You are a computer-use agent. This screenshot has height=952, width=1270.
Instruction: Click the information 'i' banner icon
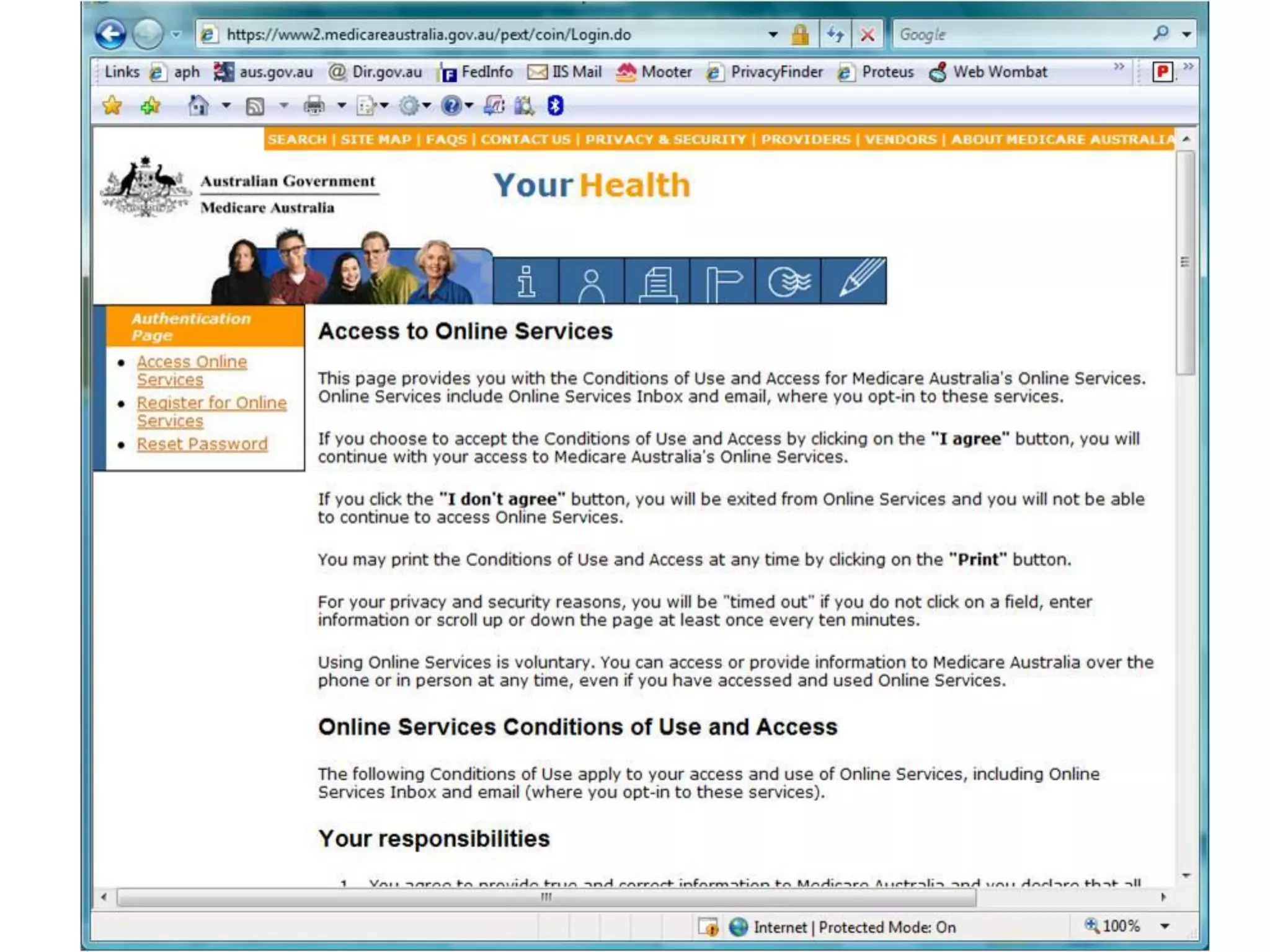point(526,281)
